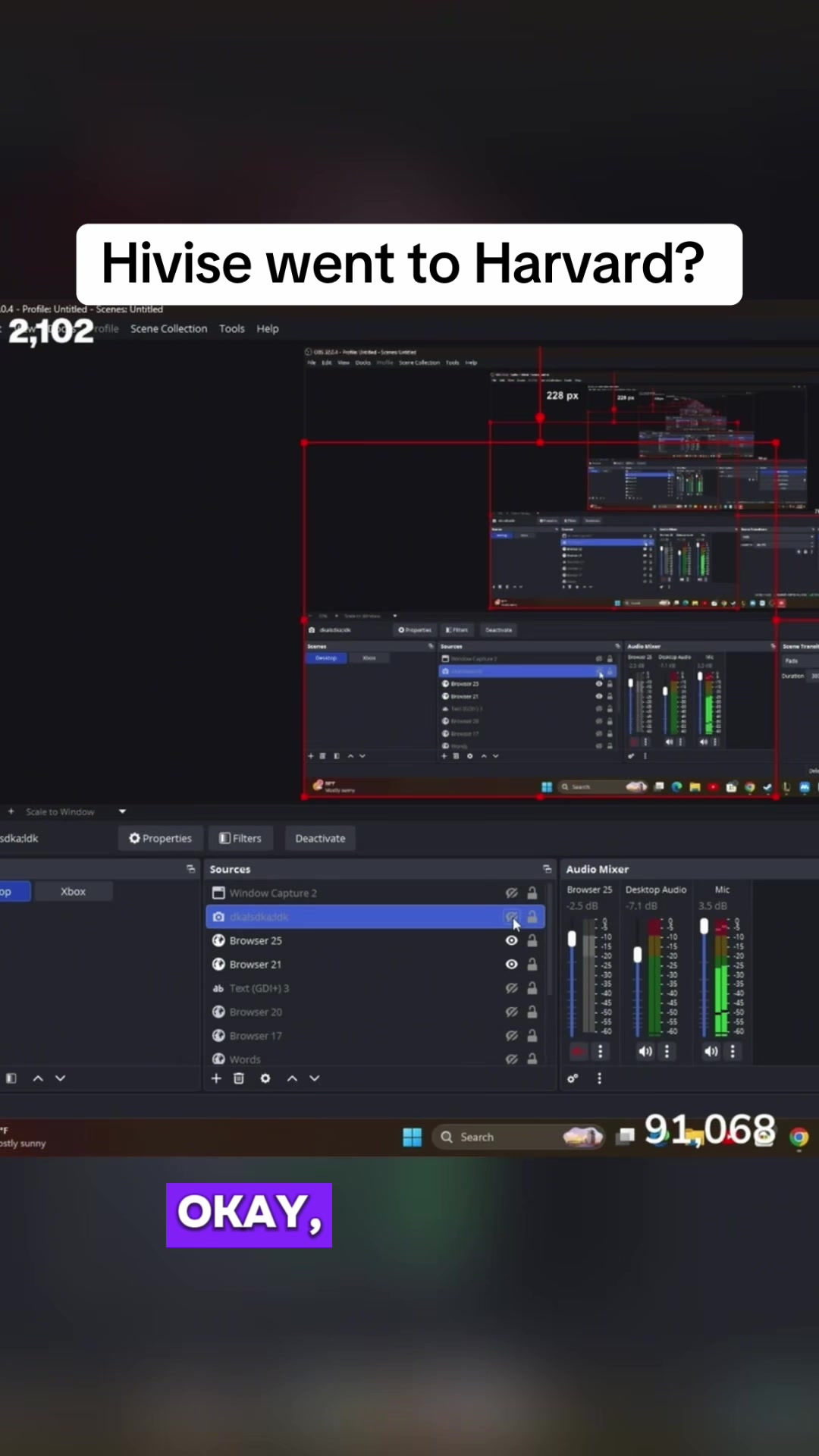Viewport: 819px width, 1456px height.
Task: Select the Browser 20 source row
Action: [375, 1012]
